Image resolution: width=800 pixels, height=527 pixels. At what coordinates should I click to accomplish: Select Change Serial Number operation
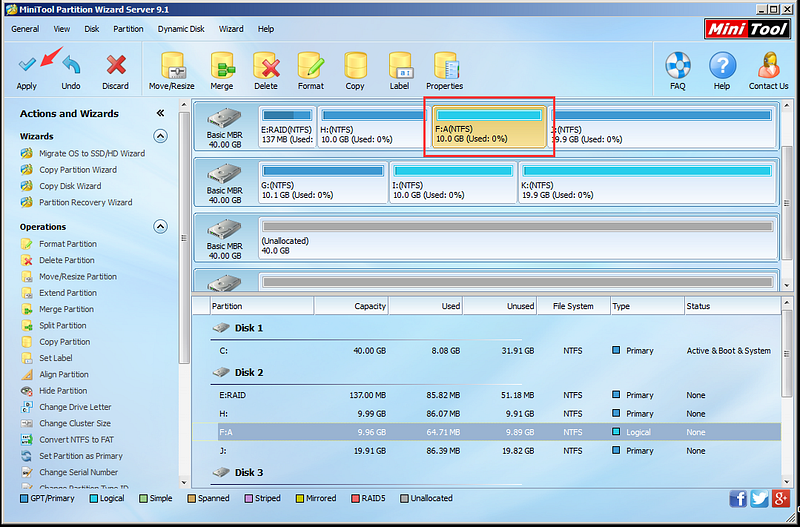click(69, 472)
